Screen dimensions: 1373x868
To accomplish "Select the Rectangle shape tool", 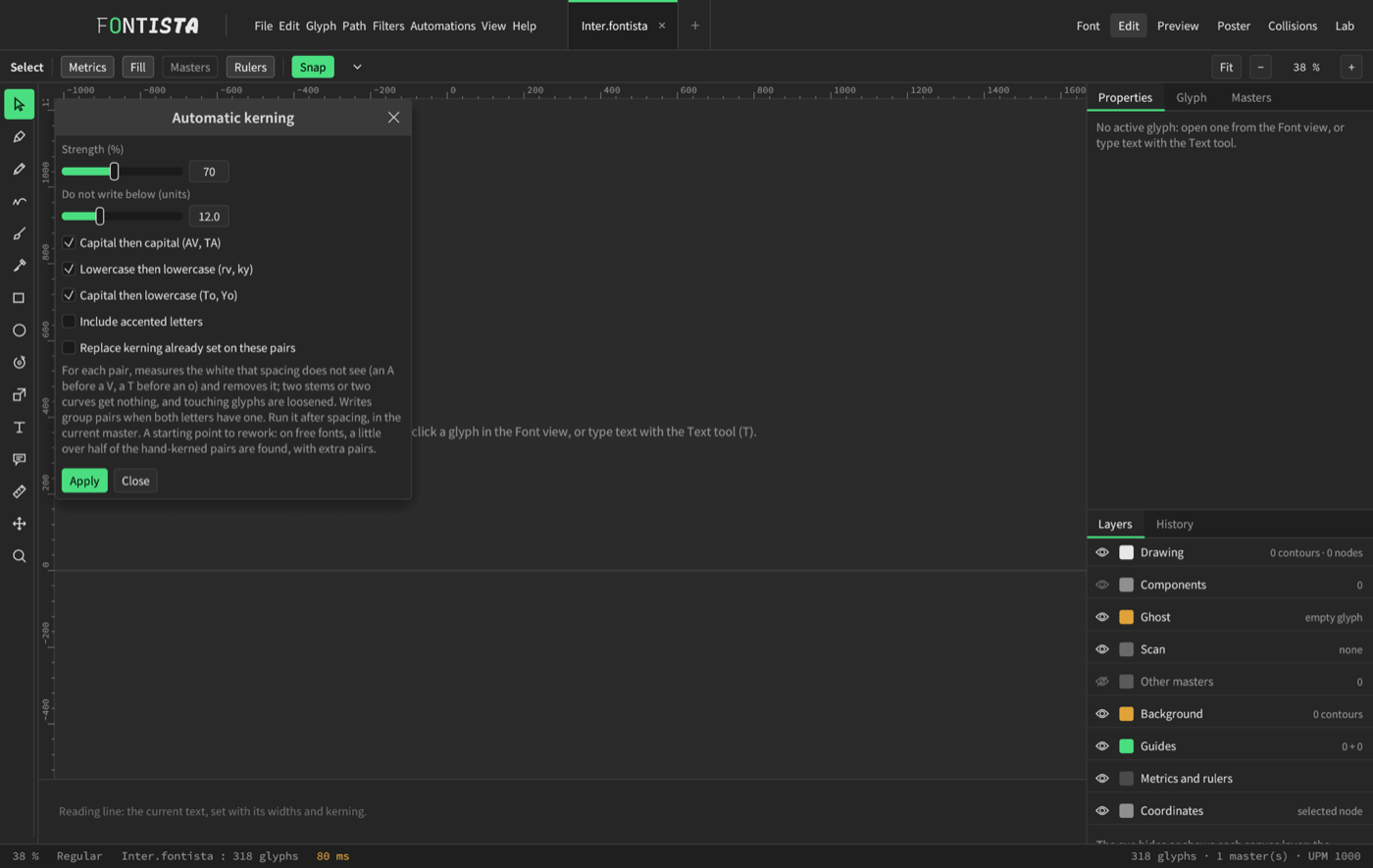I will point(19,298).
